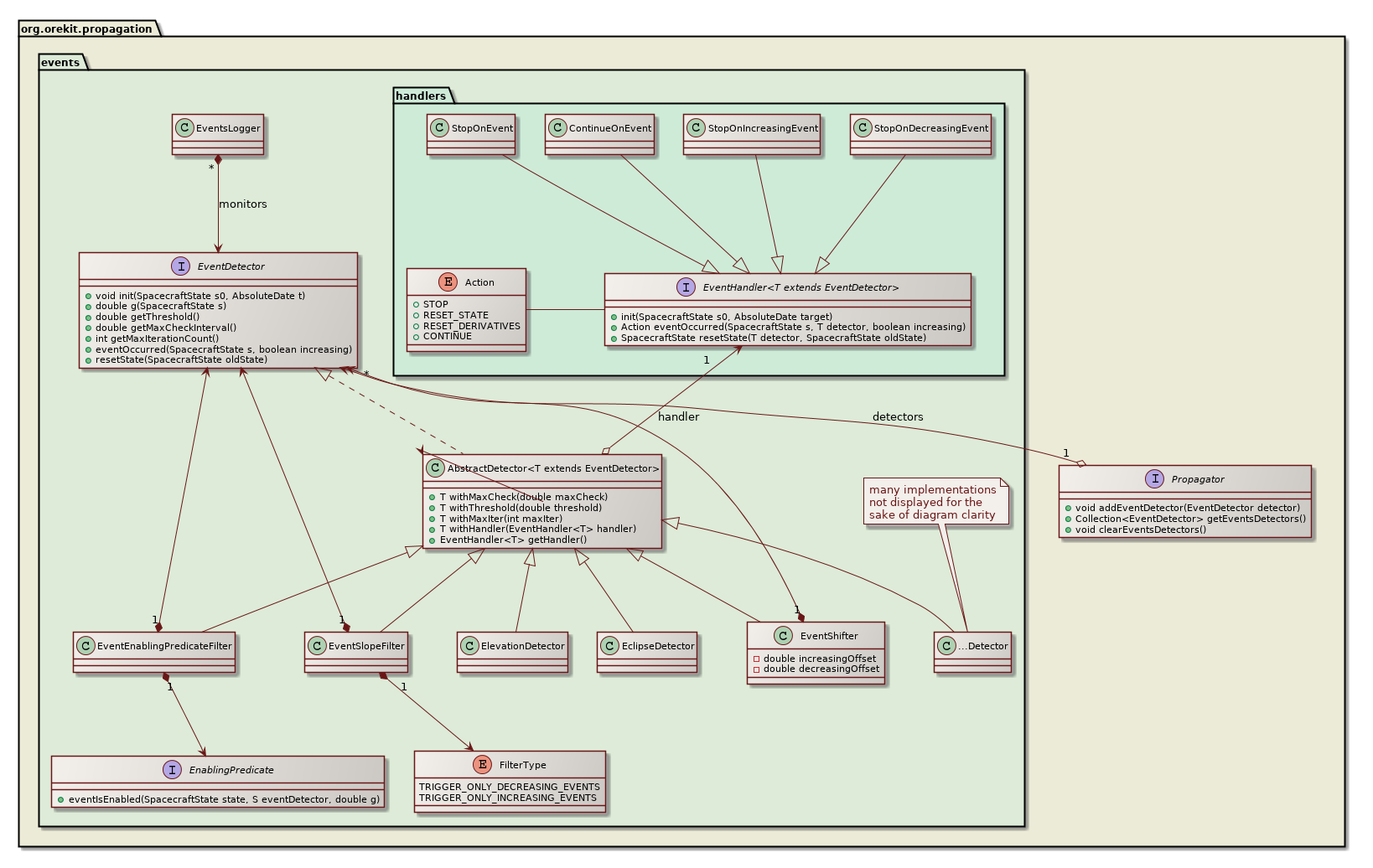Screen dimensions: 1373x868
Task: Click the EventDetector interface icon
Action: tap(182, 266)
